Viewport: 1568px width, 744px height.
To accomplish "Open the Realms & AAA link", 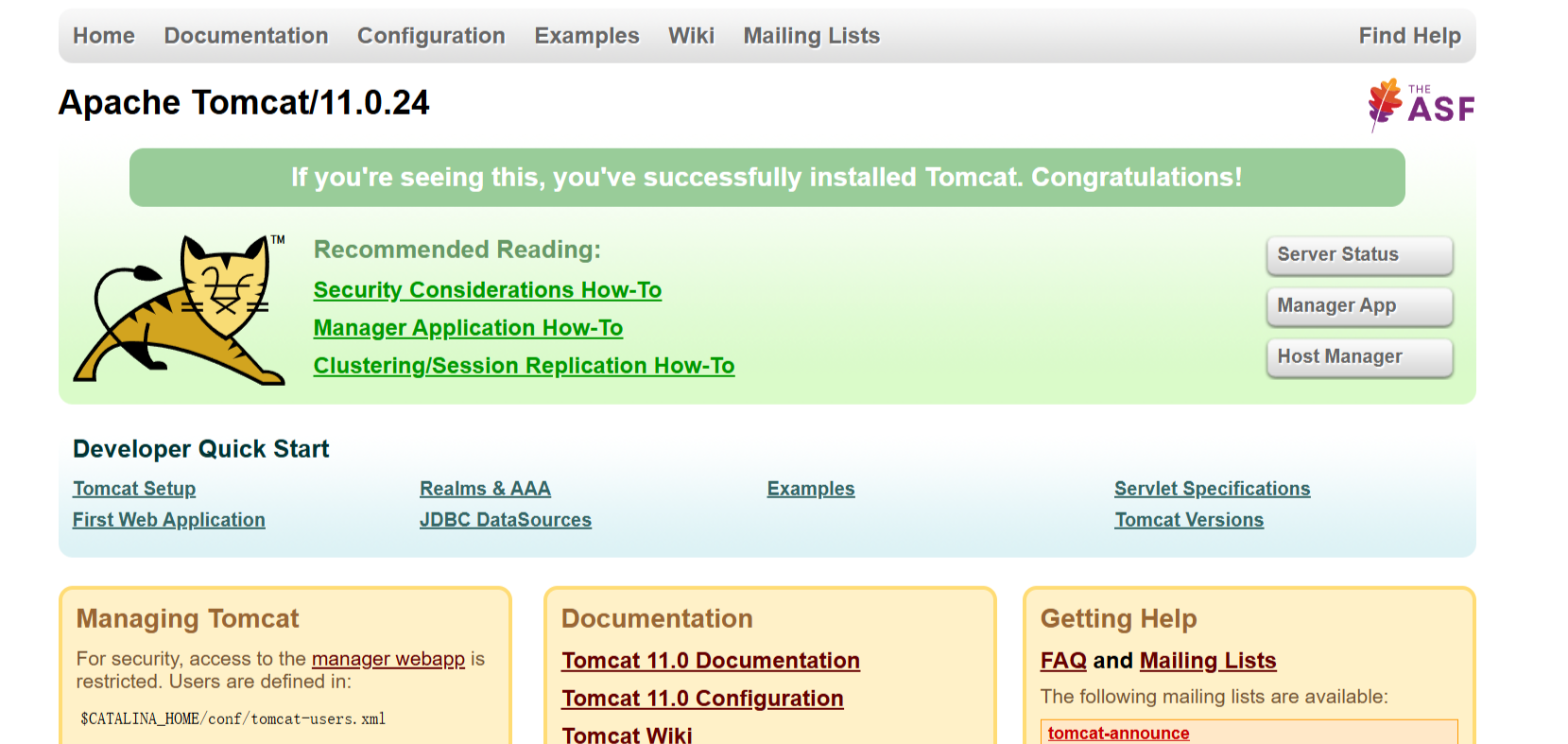I will (x=485, y=489).
